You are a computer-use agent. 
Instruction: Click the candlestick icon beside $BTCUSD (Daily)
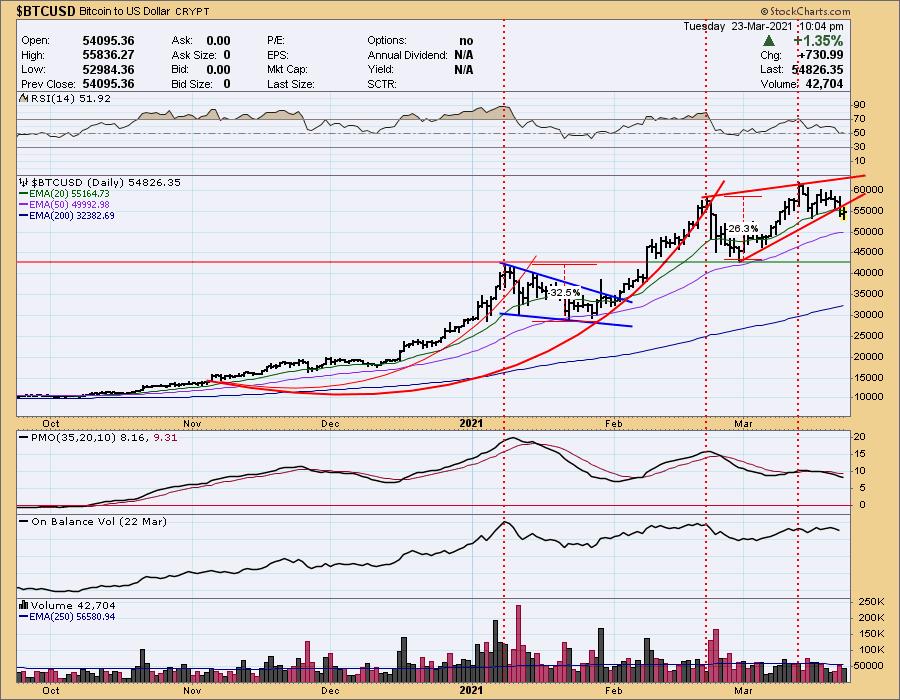point(24,182)
